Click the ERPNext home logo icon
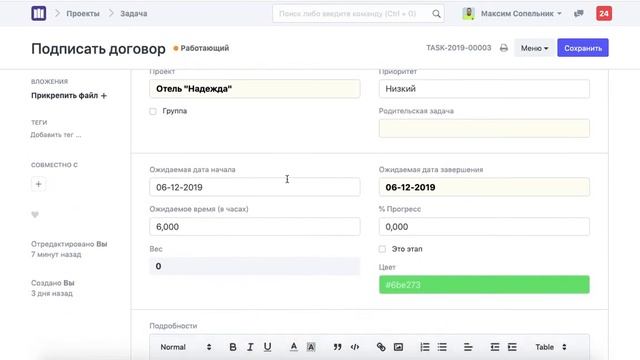 click(39, 13)
